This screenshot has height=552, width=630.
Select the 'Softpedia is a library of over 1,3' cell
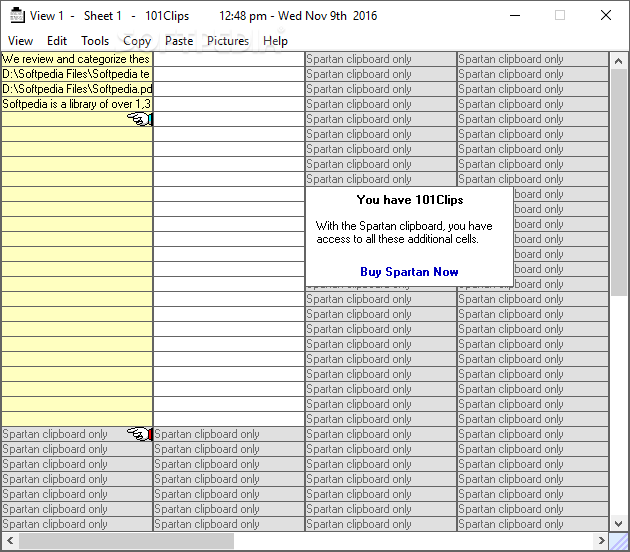(x=77, y=104)
